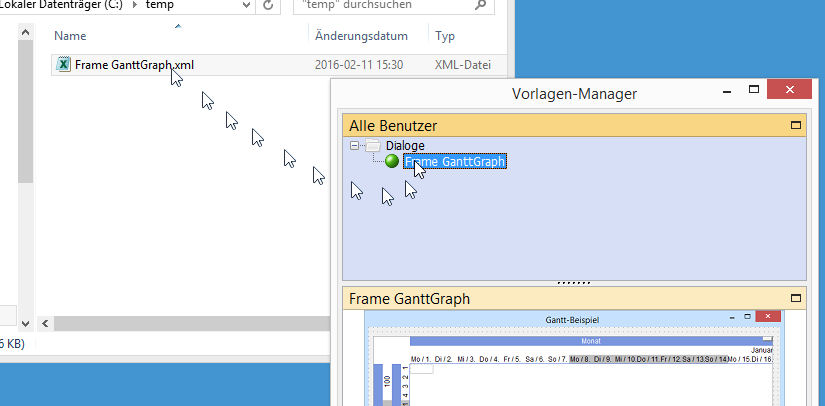This screenshot has height=406, width=825.
Task: Click the green ball icon beside Frame GanttGraph
Action: click(391, 161)
